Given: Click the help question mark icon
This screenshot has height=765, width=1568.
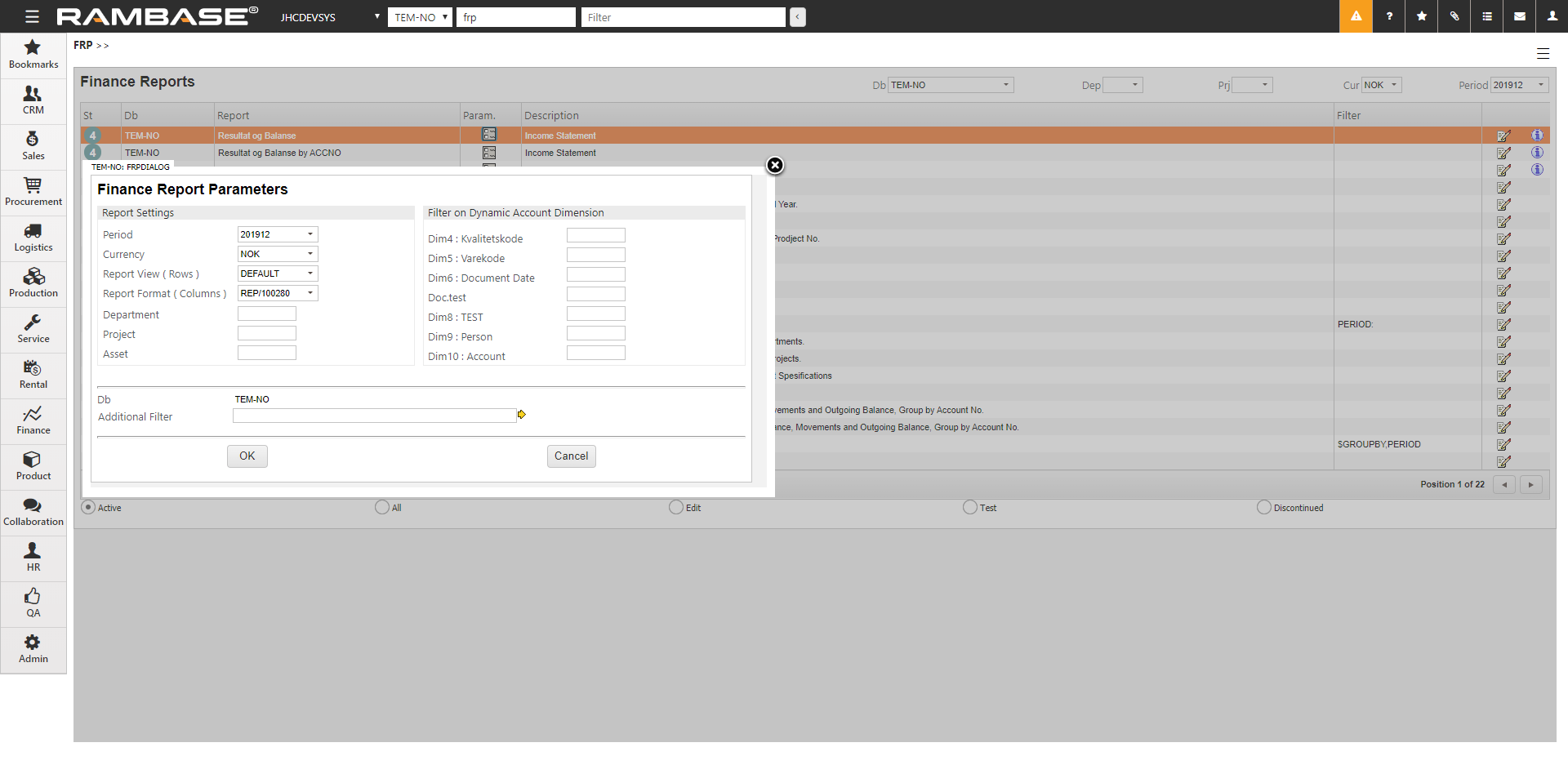Looking at the screenshot, I should coord(1389,16).
